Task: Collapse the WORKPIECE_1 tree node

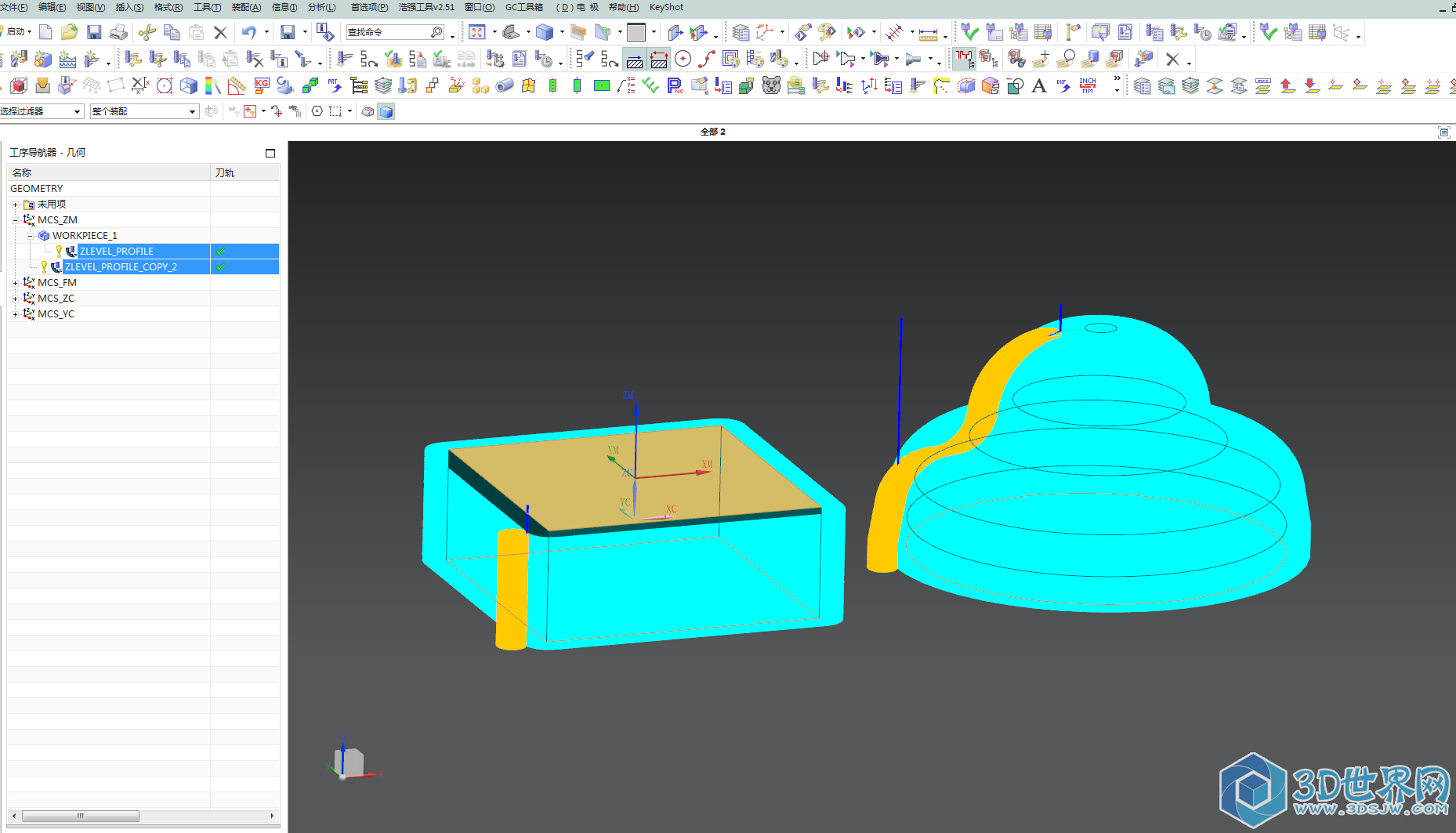Action: 30,236
